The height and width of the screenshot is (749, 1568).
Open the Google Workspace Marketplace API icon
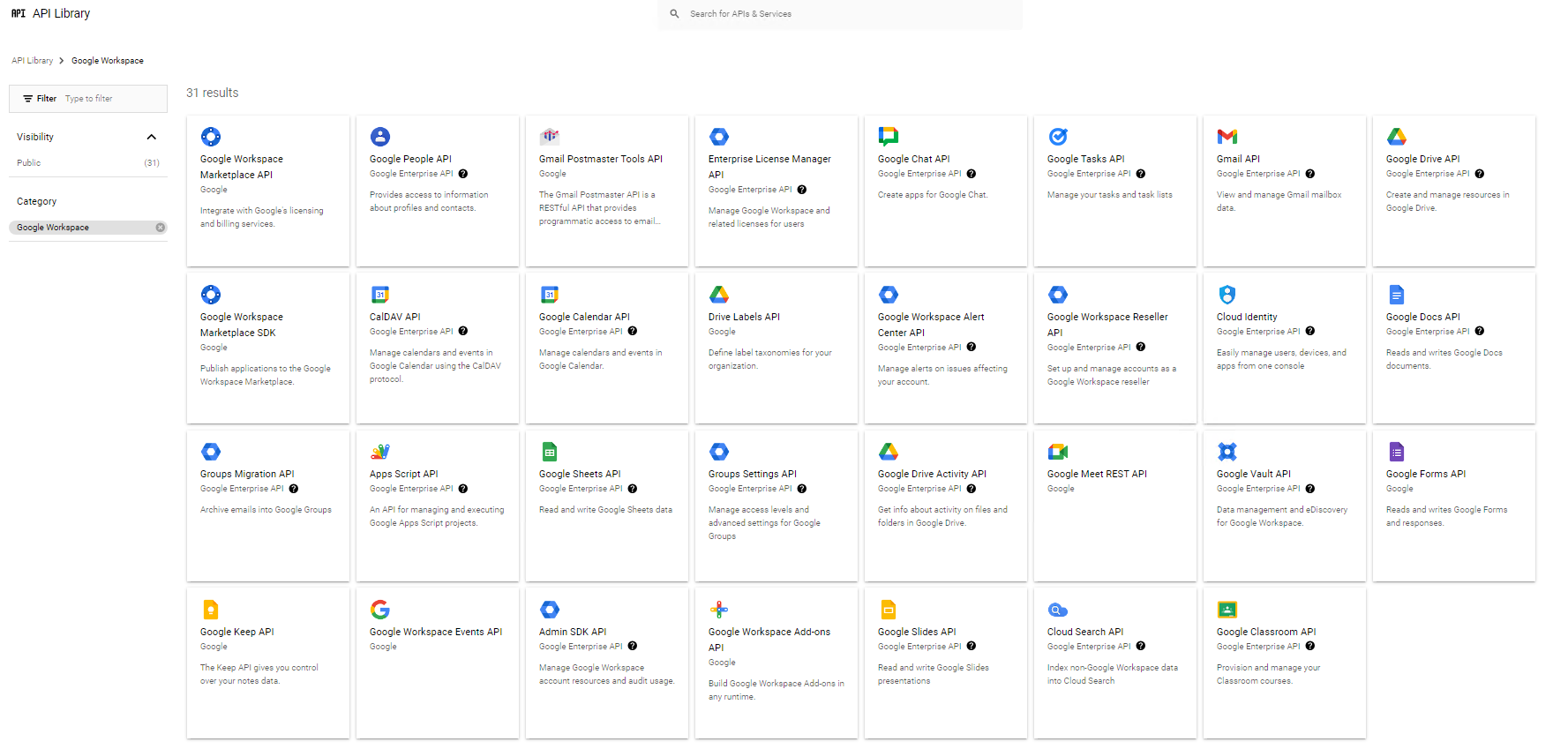[x=211, y=137]
